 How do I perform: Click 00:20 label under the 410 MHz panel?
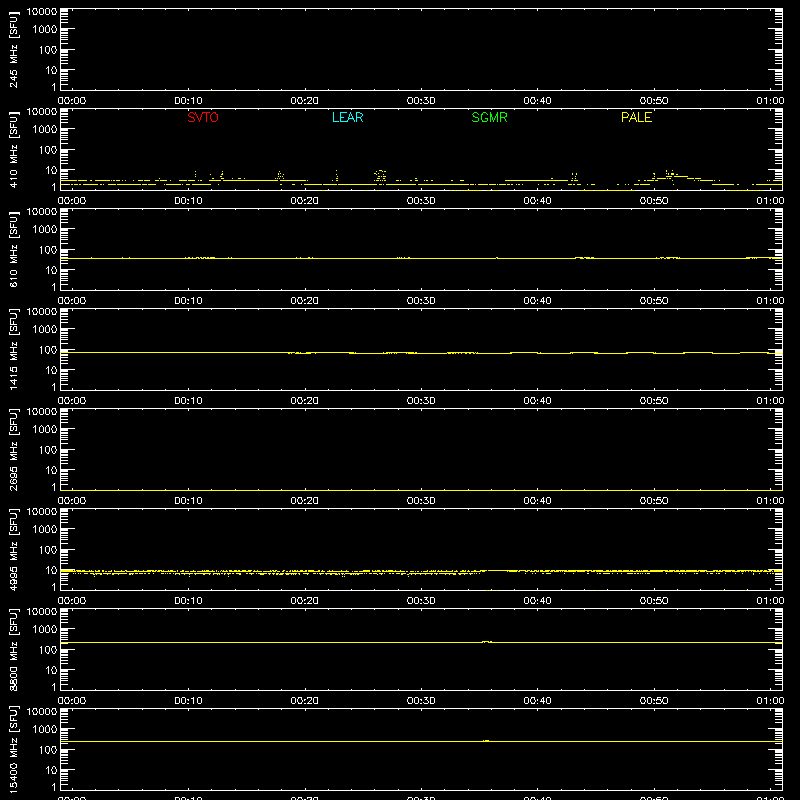(x=305, y=201)
